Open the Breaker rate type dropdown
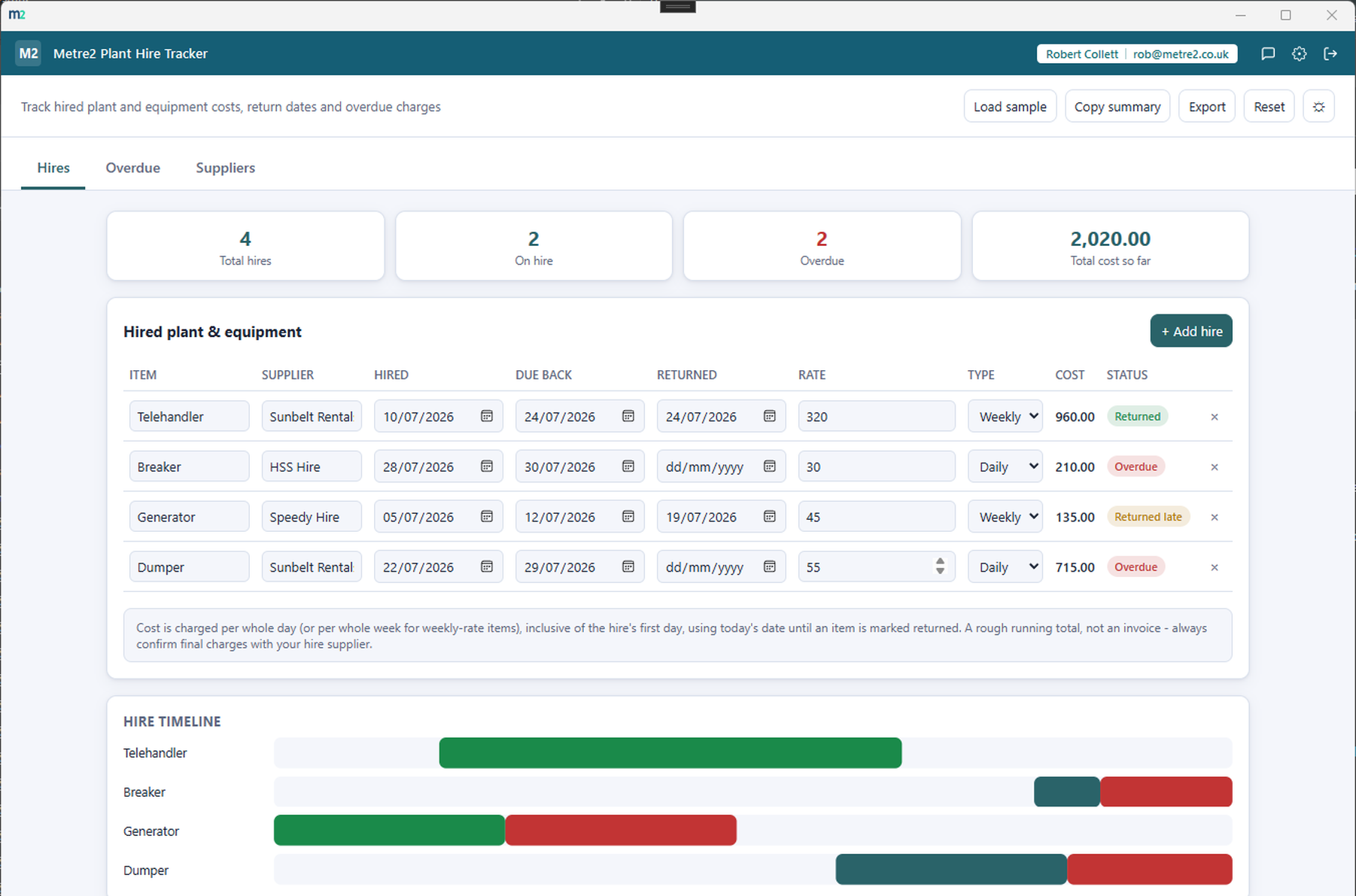The image size is (1356, 896). tap(1005, 466)
